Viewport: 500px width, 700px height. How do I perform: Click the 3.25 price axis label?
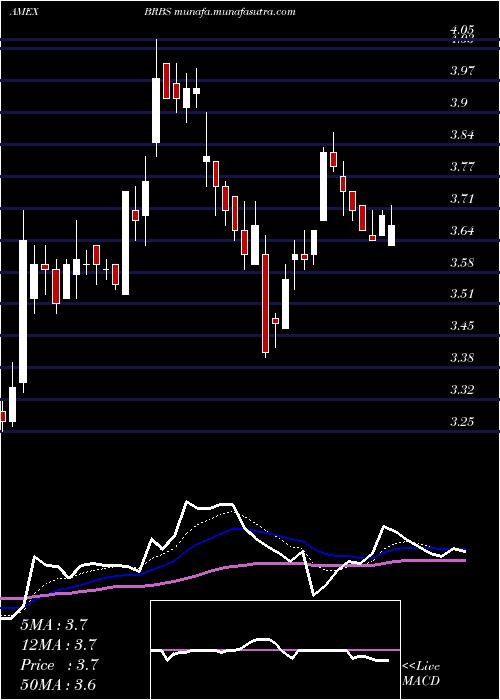tap(462, 421)
